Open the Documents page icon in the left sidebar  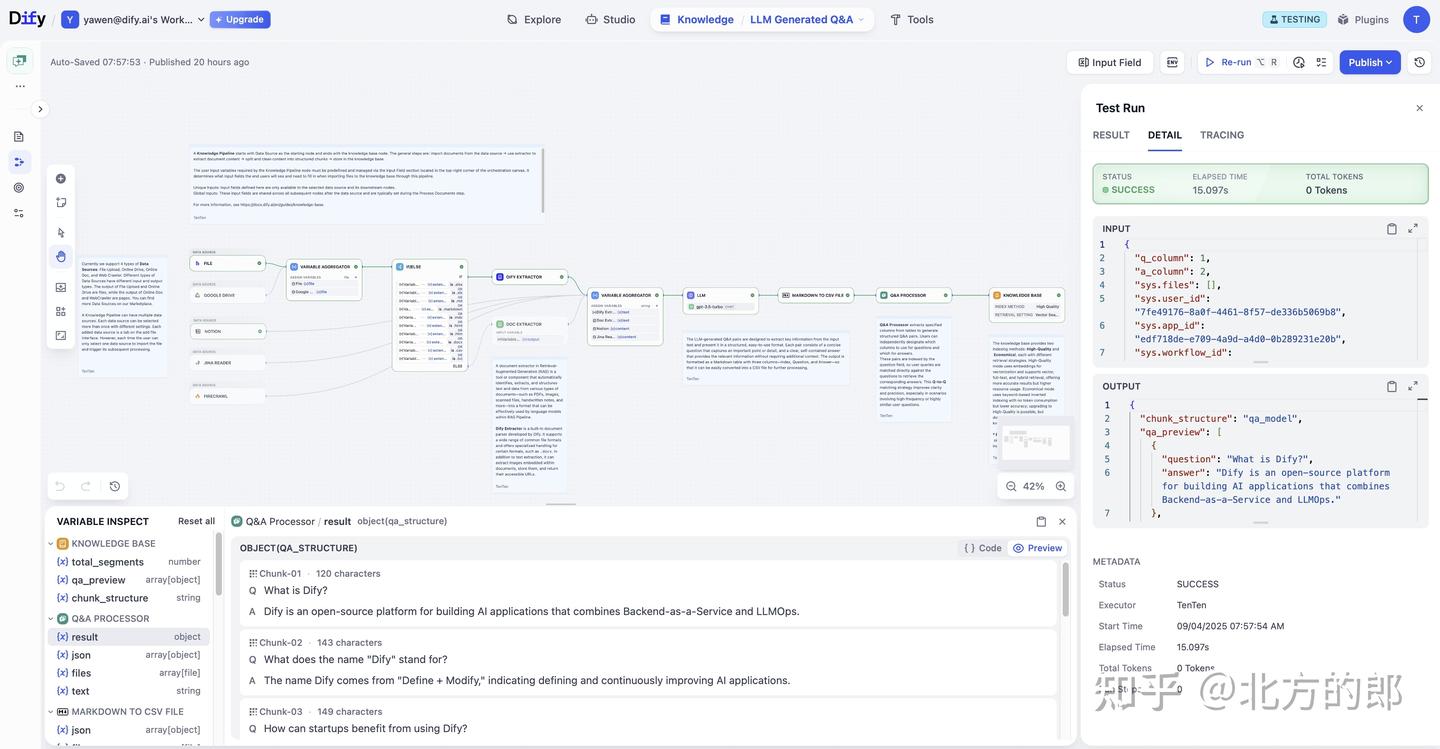19,136
